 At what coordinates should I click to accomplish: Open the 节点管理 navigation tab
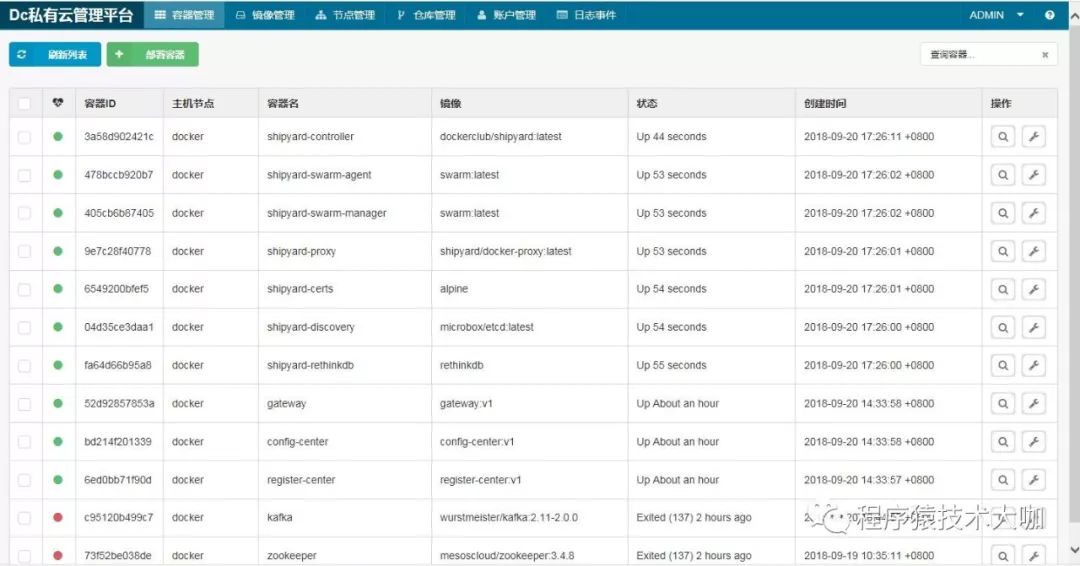point(345,14)
